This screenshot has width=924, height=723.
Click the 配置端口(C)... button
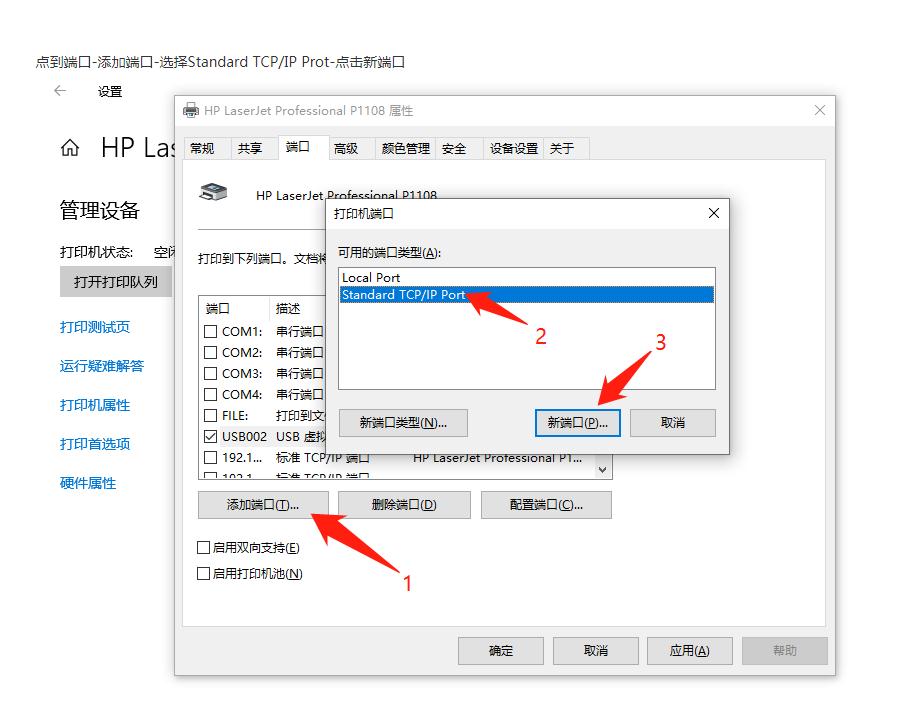click(546, 505)
